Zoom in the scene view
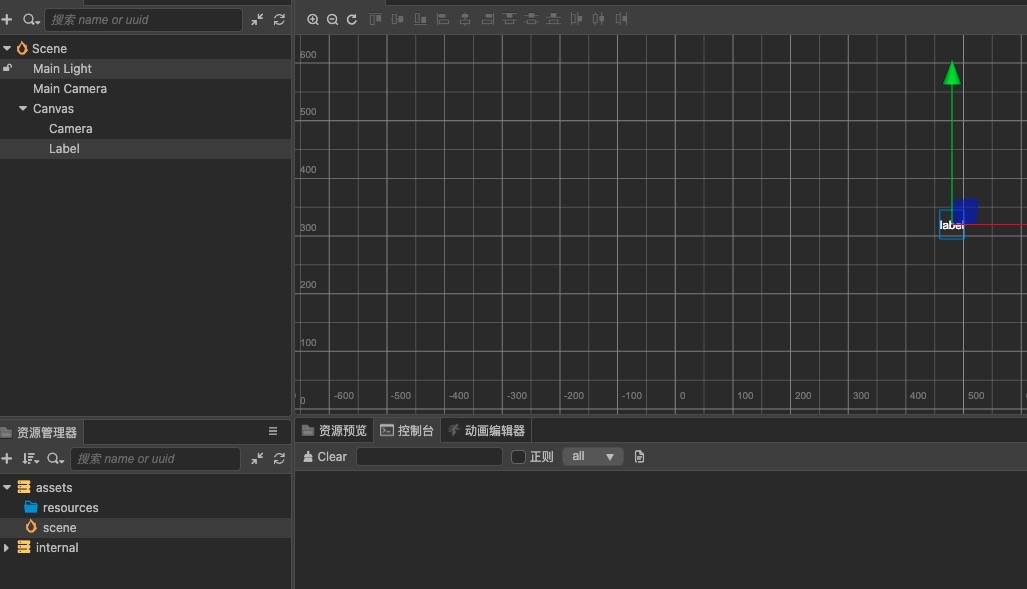Image resolution: width=1027 pixels, height=589 pixels. tap(313, 20)
